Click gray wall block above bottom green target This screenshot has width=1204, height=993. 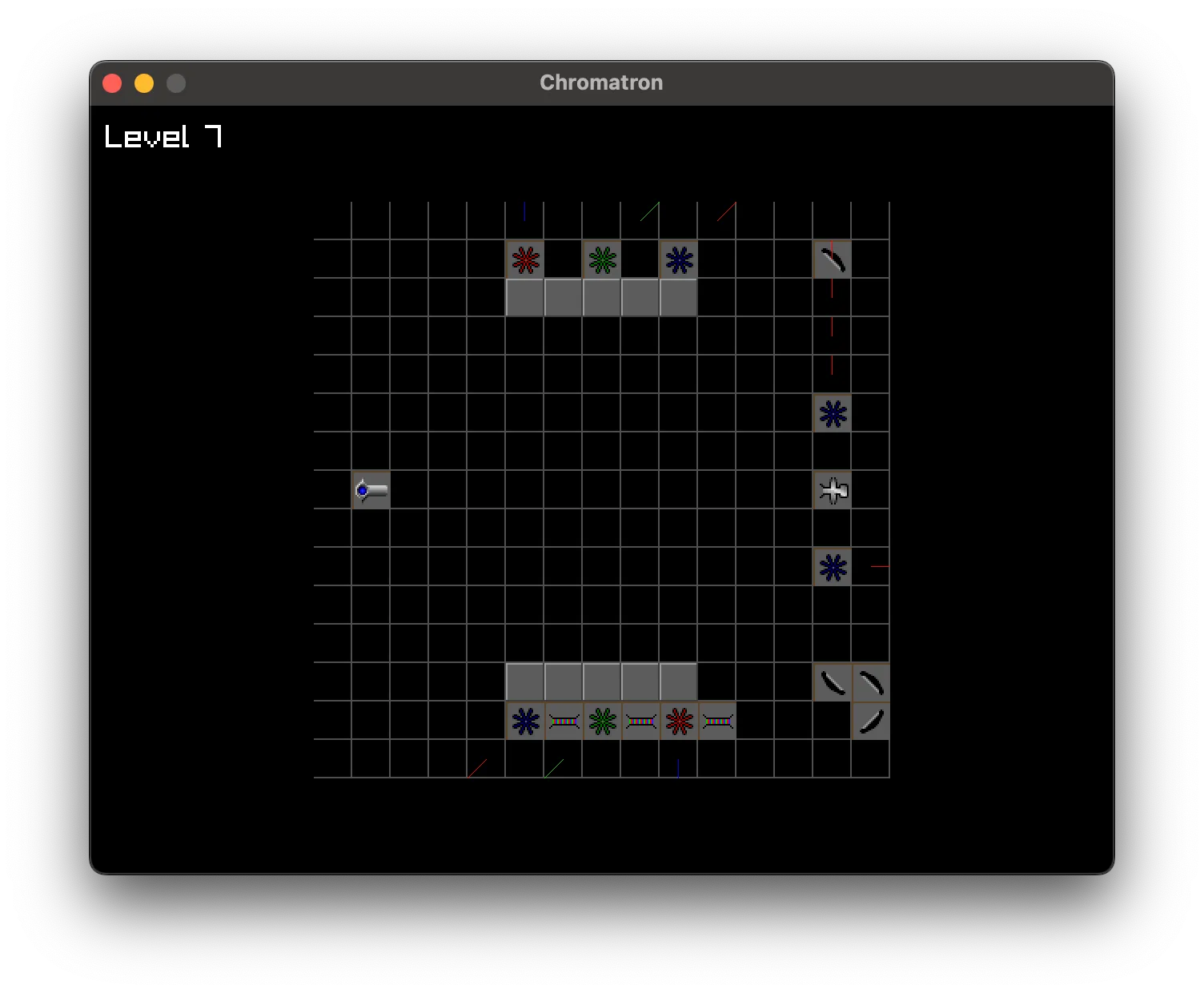click(x=602, y=681)
